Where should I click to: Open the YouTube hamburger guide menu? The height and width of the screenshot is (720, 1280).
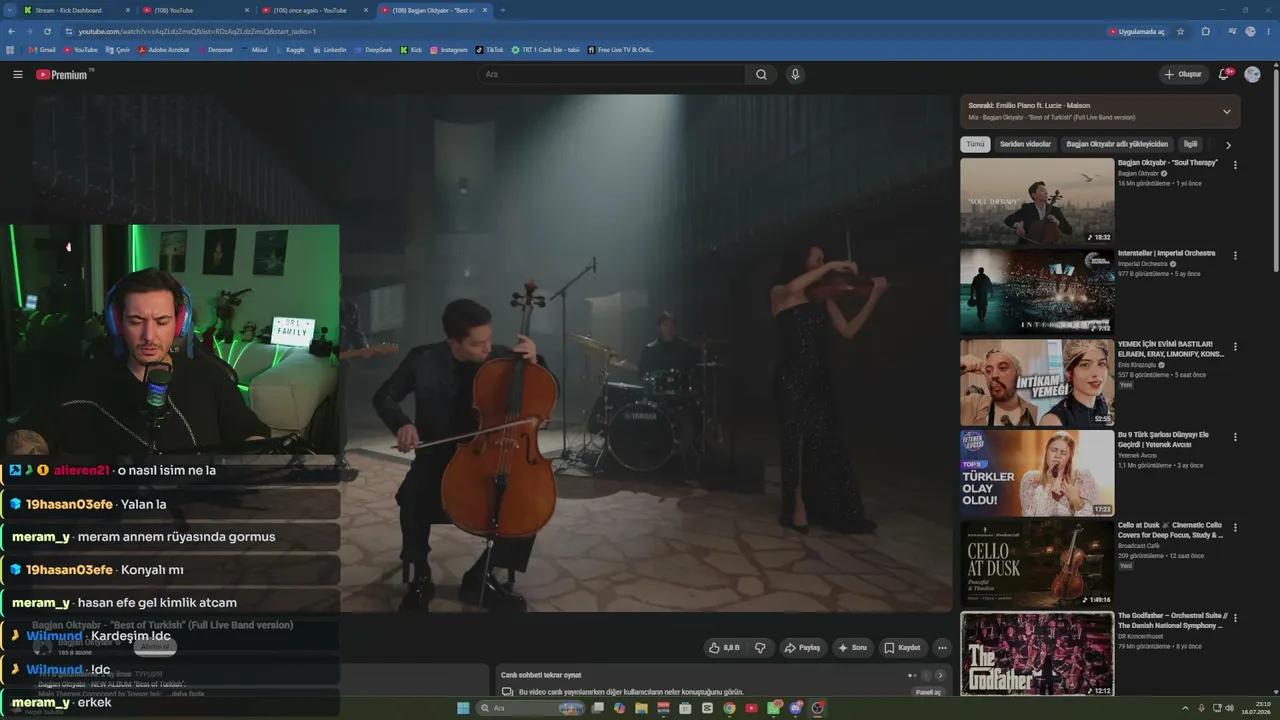pos(18,74)
